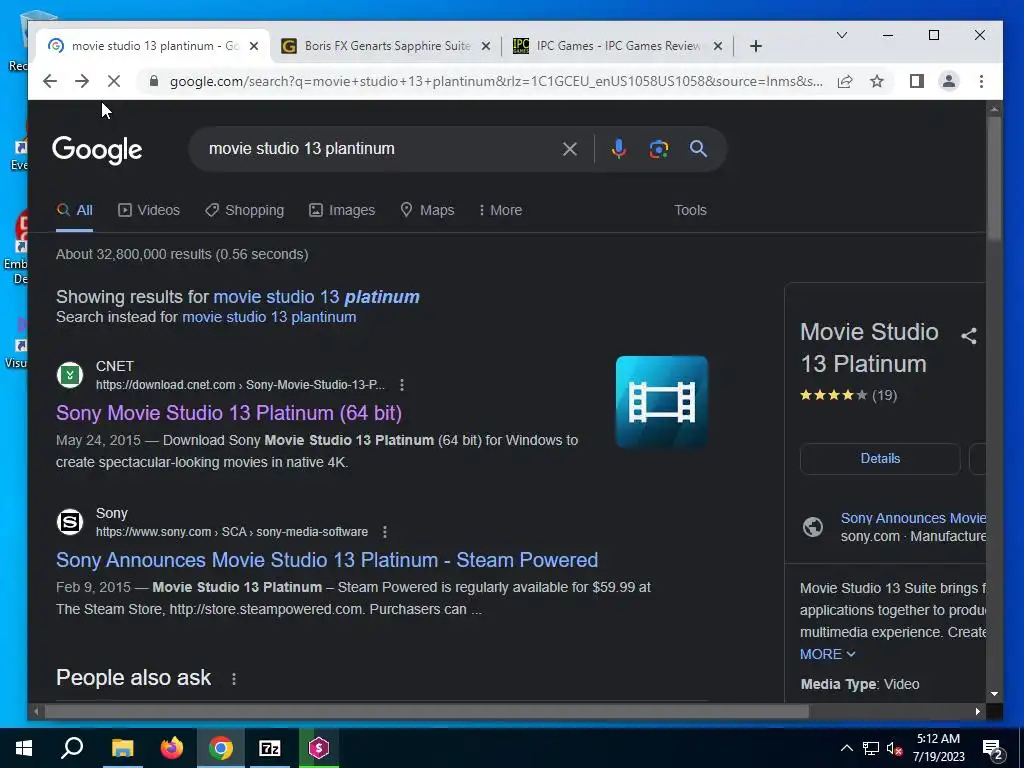Submit search with magnifier icon
Image resolution: width=1024 pixels, height=768 pixels.
[698, 149]
